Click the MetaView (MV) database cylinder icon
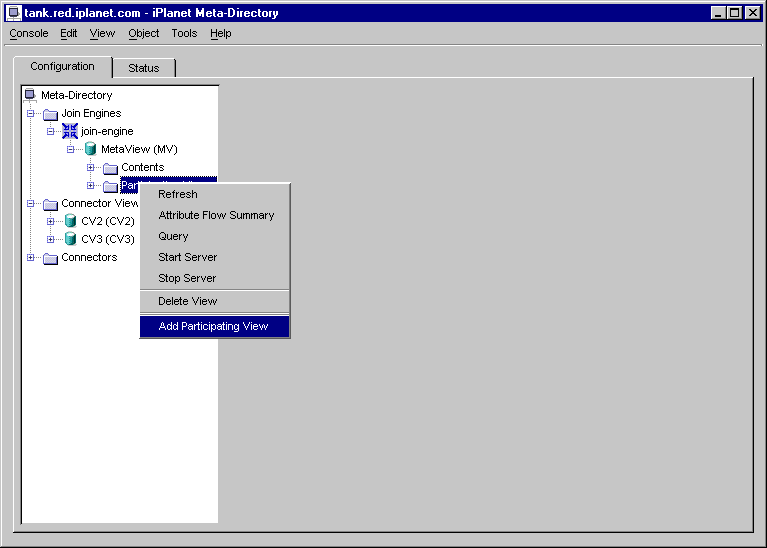The image size is (767, 548). [x=90, y=149]
